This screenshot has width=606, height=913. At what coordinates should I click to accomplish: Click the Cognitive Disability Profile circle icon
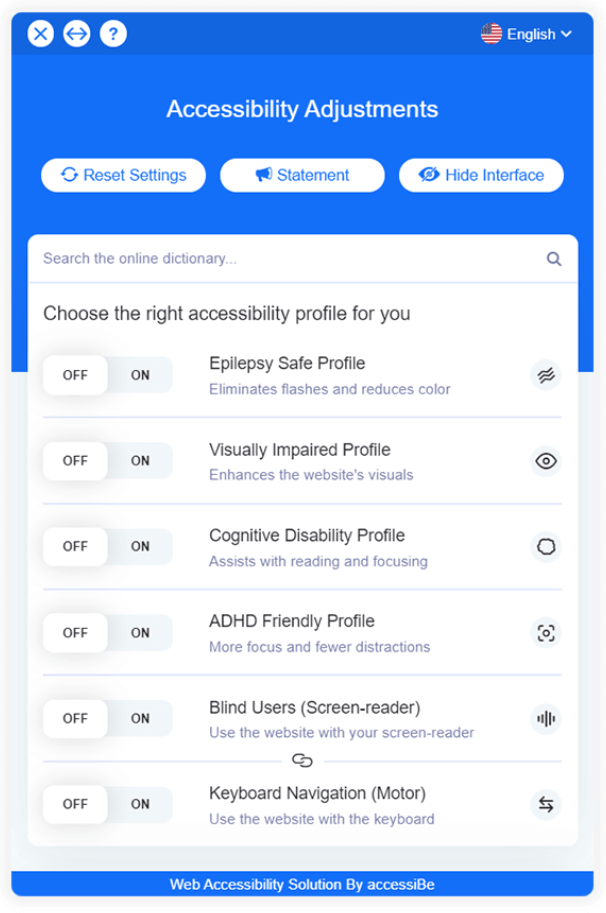(x=545, y=547)
